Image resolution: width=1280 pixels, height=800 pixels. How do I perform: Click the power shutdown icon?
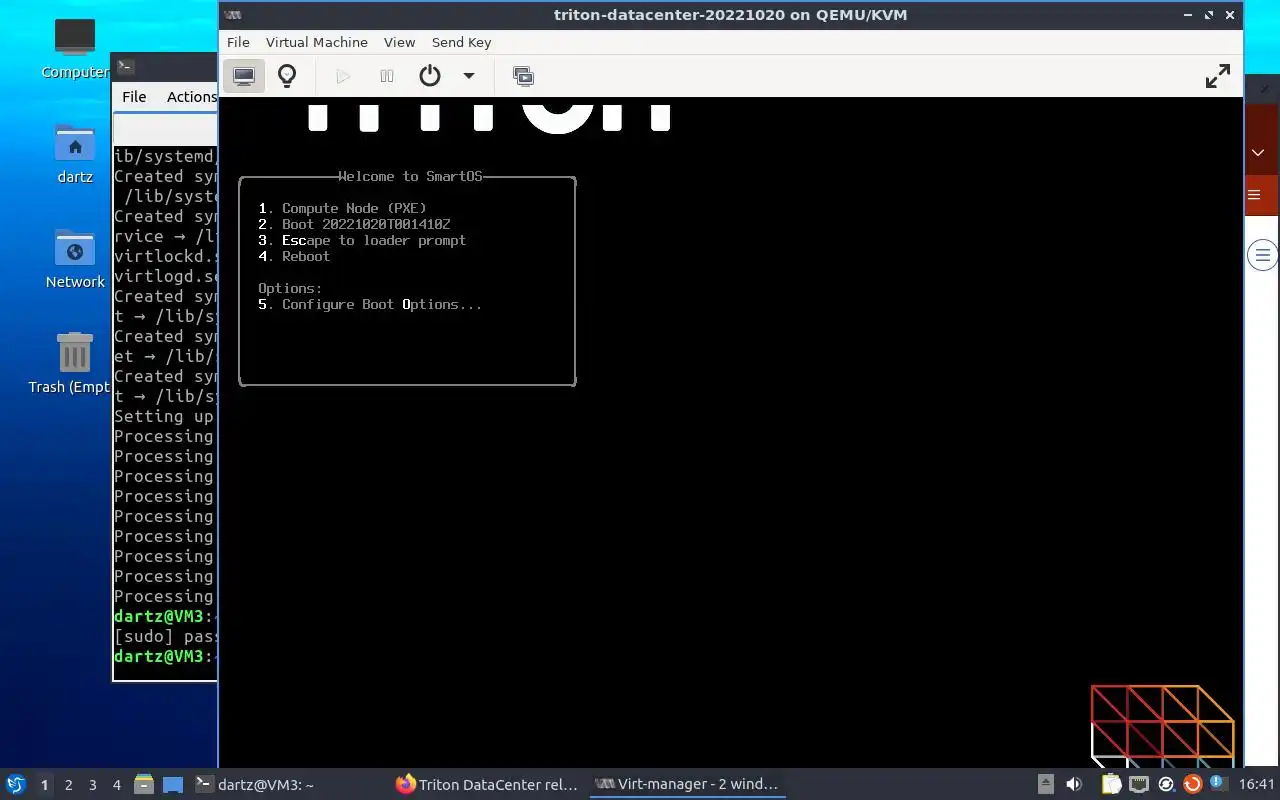[430, 76]
